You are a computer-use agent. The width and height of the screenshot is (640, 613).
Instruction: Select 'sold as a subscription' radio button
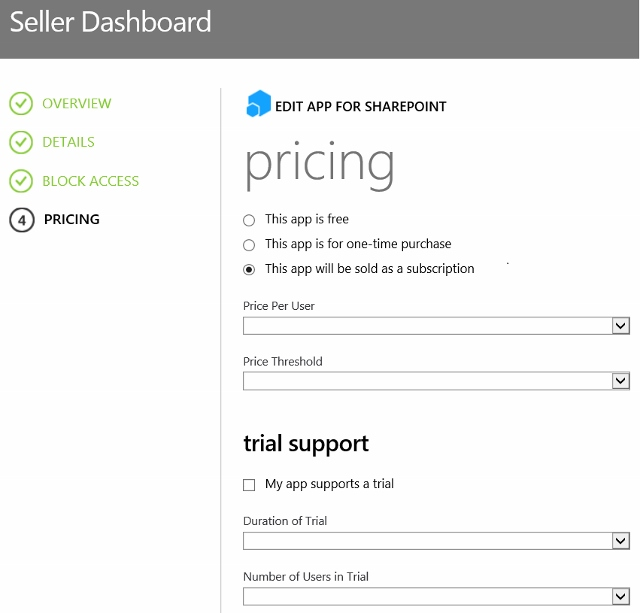point(249,270)
